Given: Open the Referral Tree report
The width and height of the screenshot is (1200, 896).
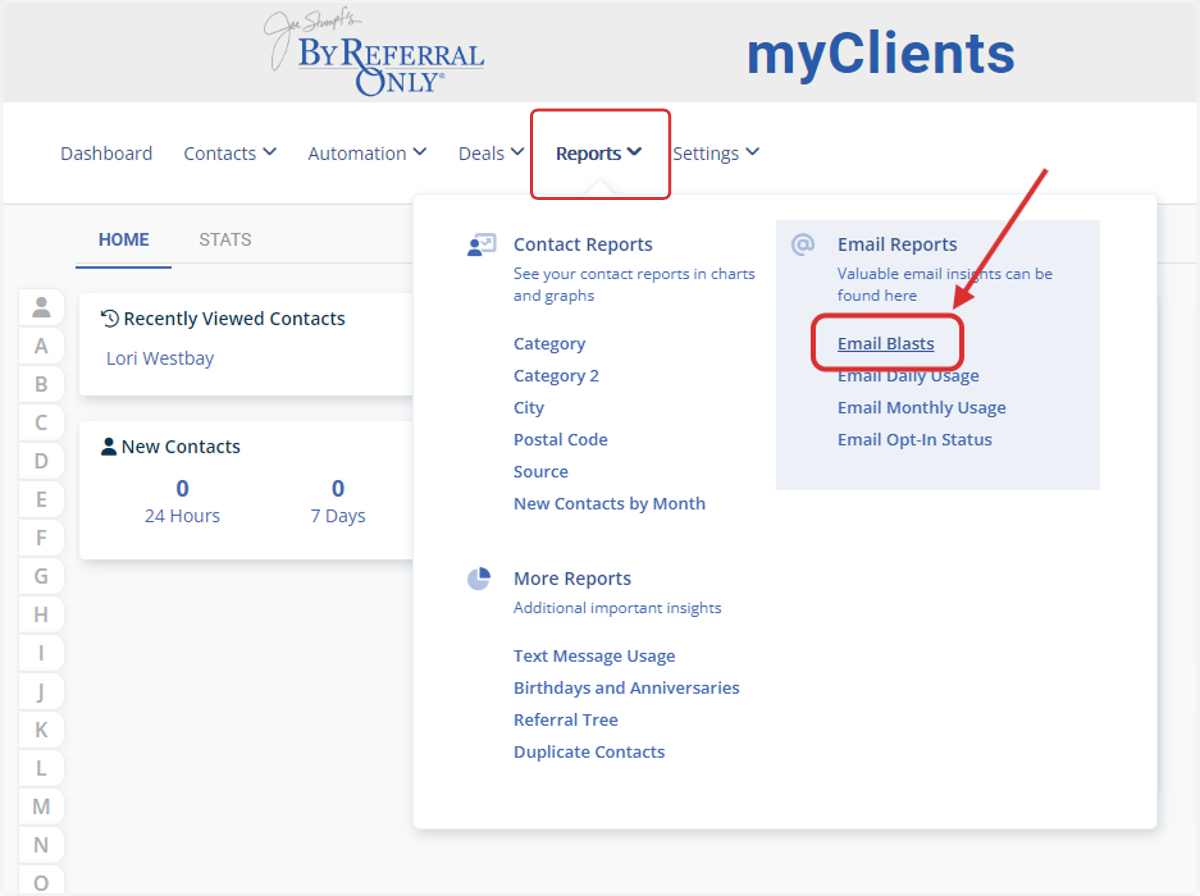Looking at the screenshot, I should (566, 720).
